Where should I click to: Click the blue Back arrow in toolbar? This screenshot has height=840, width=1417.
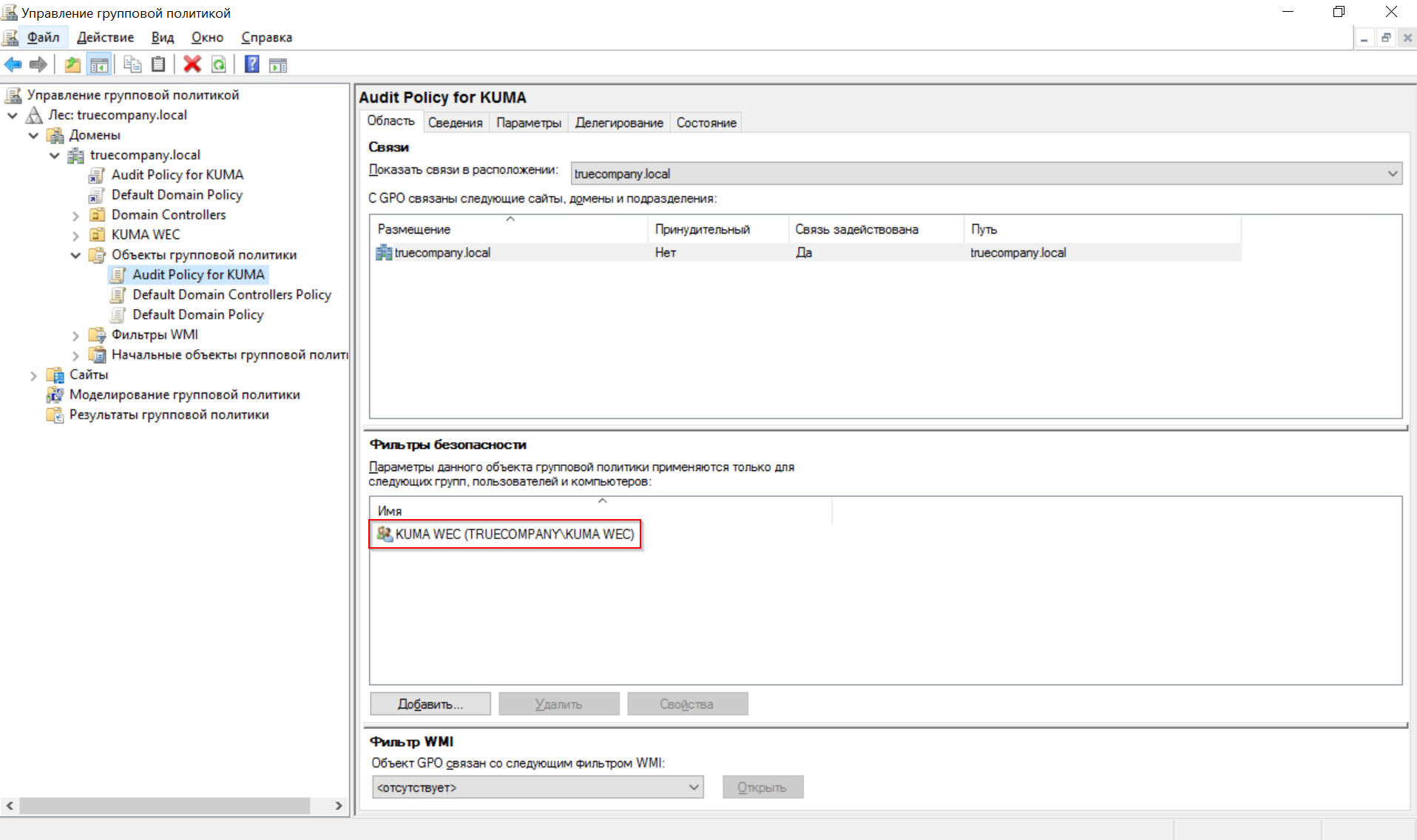click(13, 65)
